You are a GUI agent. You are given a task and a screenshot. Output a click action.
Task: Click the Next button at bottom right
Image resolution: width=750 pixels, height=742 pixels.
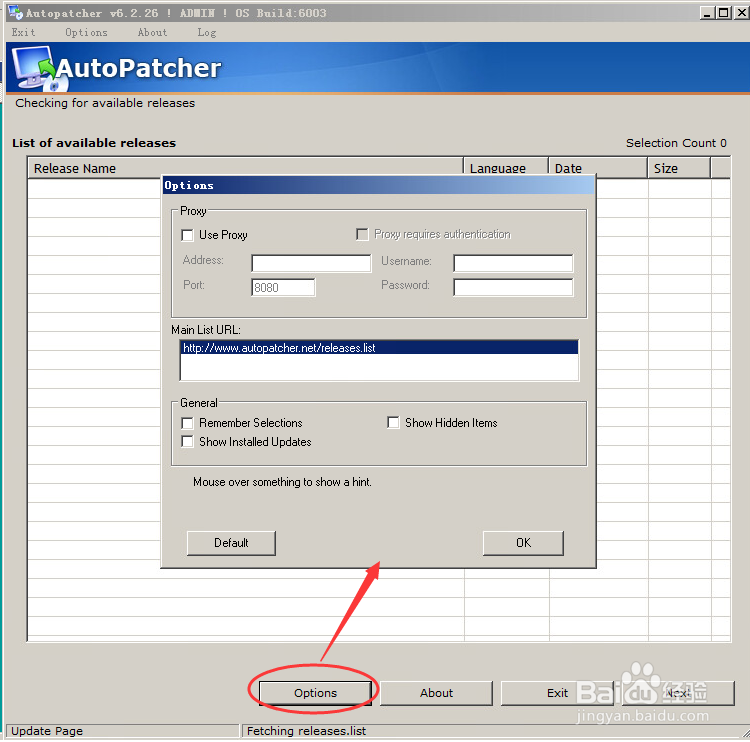click(678, 693)
